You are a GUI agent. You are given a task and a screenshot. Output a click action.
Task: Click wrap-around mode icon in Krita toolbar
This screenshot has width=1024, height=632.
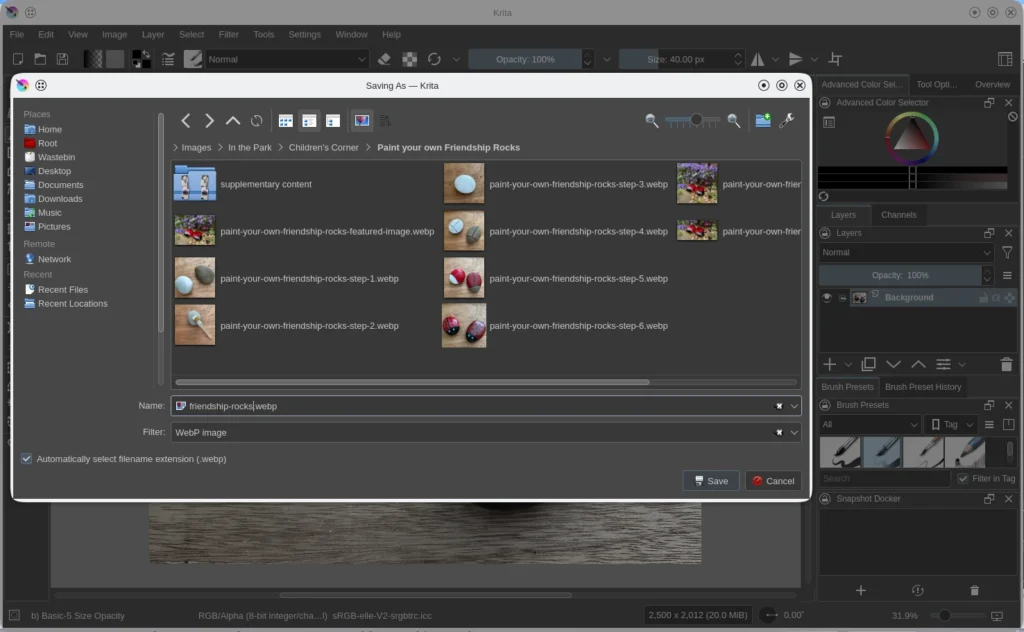point(835,59)
